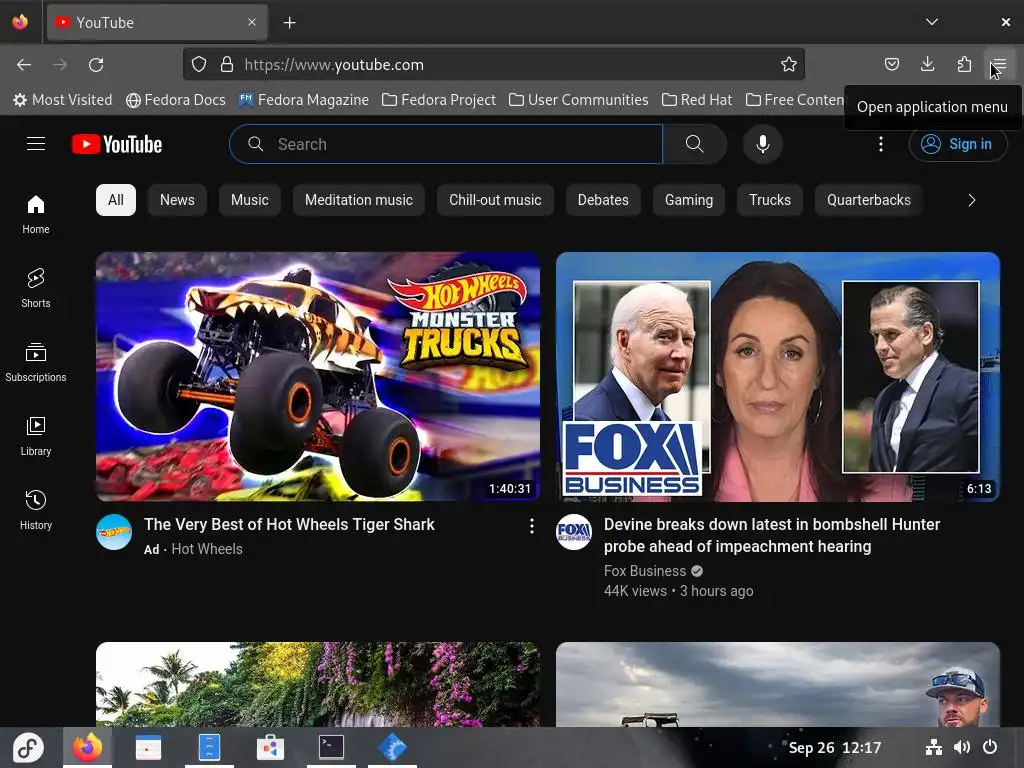Click the search magnifier button
This screenshot has width=1024, height=768.
tap(694, 144)
